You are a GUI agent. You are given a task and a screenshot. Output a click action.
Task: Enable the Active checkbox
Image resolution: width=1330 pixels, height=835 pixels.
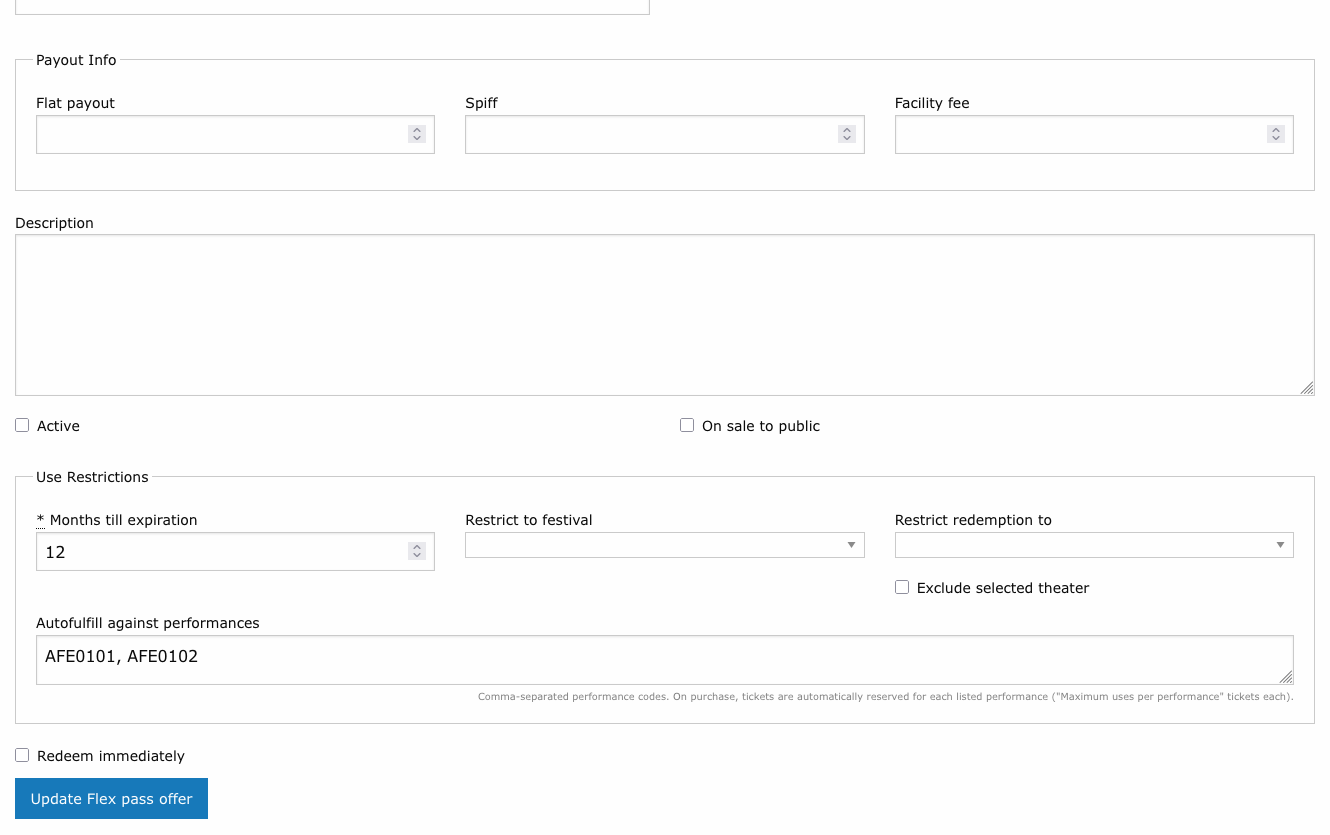22,425
